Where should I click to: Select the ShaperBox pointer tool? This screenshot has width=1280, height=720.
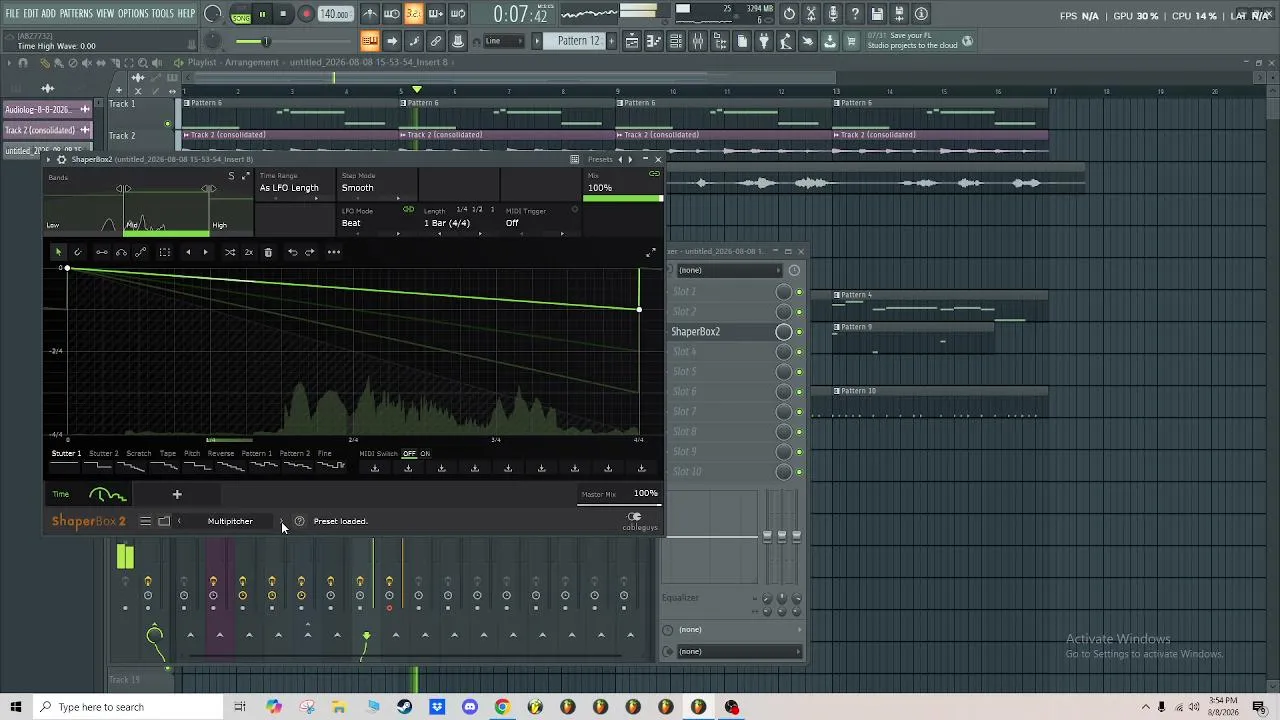(58, 252)
